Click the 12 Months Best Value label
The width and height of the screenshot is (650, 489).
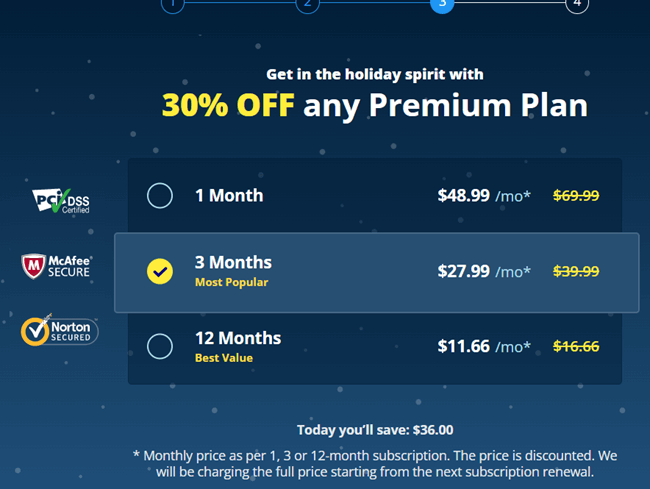coord(237,346)
